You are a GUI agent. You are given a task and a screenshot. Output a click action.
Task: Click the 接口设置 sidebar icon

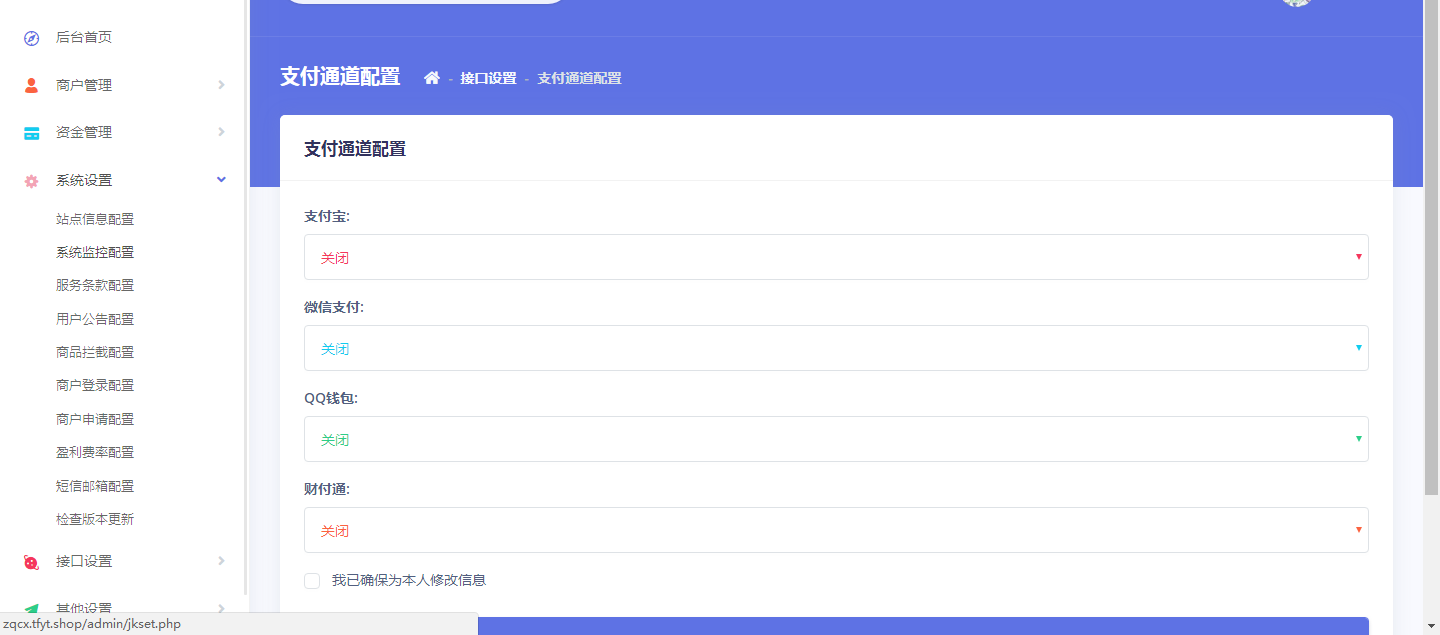pyautogui.click(x=31, y=561)
